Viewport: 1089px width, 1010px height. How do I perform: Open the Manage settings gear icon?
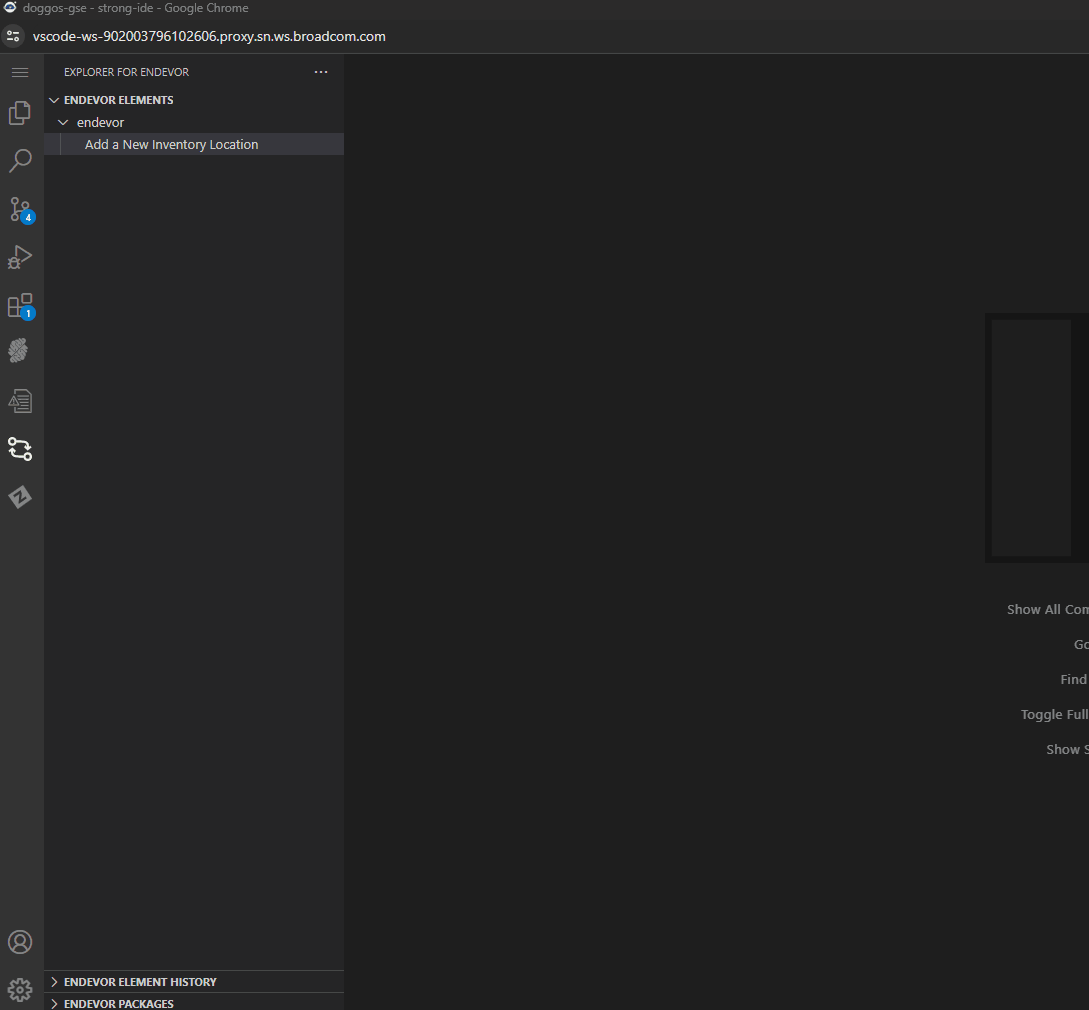coord(20,988)
